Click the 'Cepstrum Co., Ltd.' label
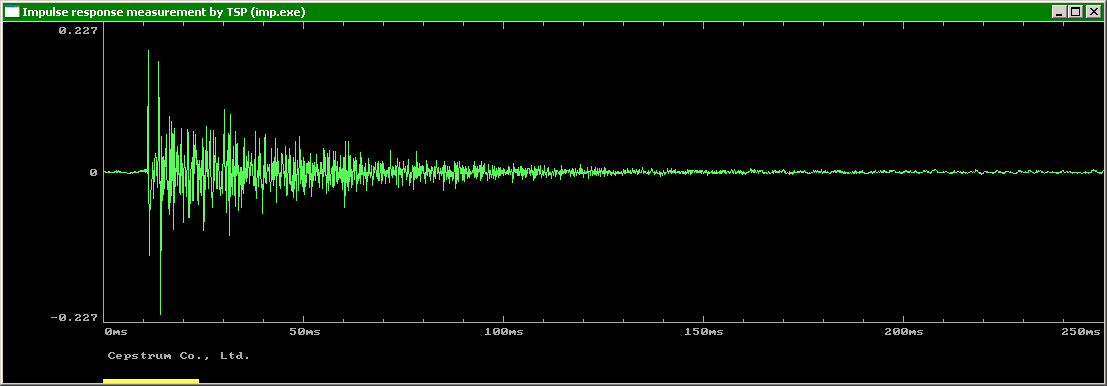The image size is (1107, 386). coord(179,356)
